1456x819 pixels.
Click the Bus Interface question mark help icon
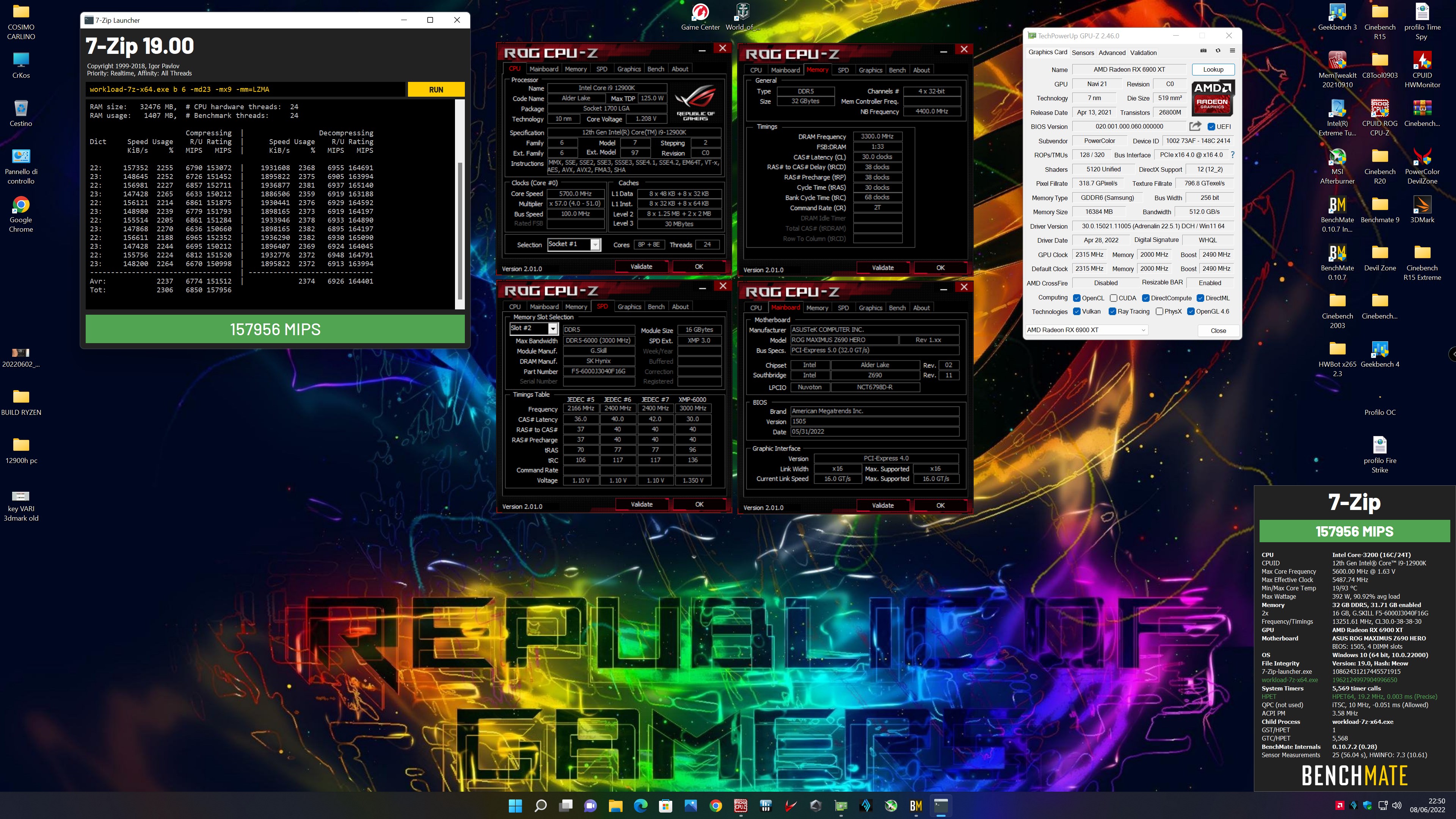[1233, 155]
